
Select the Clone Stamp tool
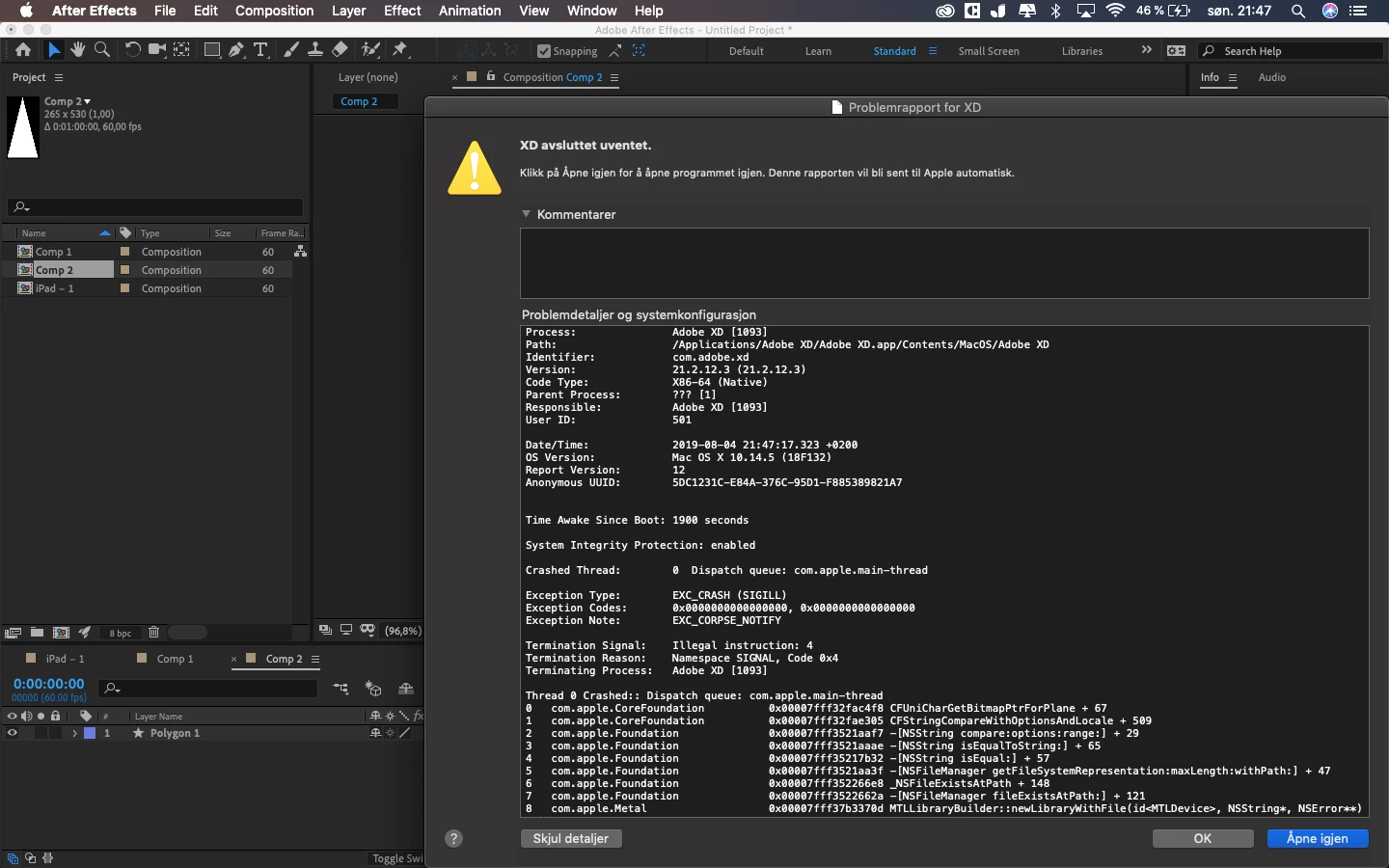315,50
